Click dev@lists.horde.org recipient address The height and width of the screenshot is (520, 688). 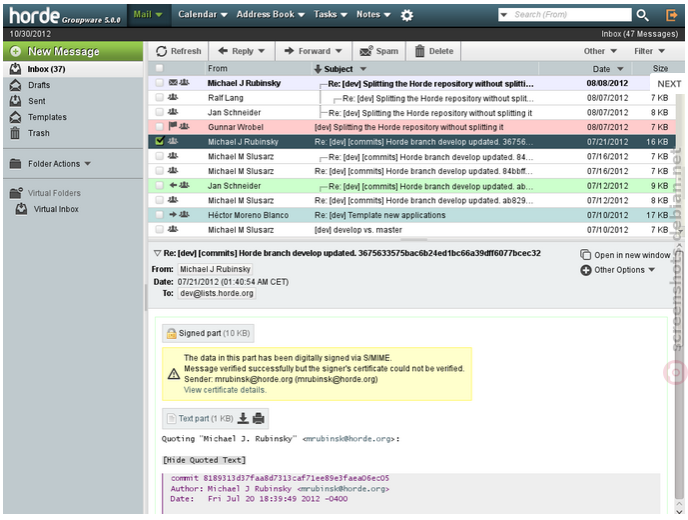(217, 293)
